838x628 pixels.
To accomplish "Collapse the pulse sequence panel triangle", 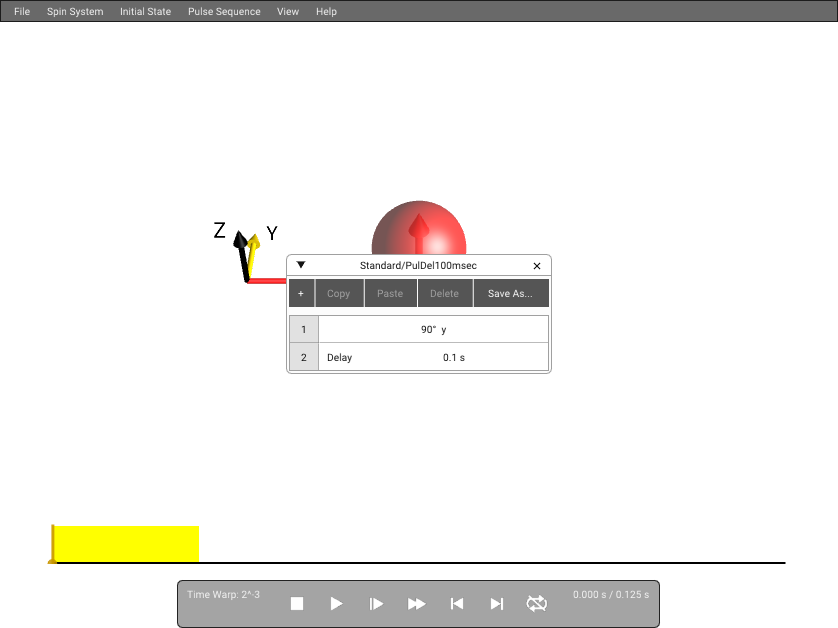I will (x=301, y=265).
